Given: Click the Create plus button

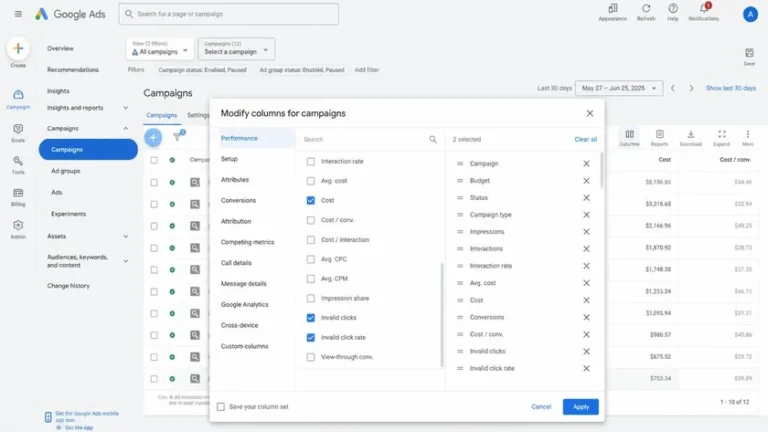Looking at the screenshot, I should [18, 48].
